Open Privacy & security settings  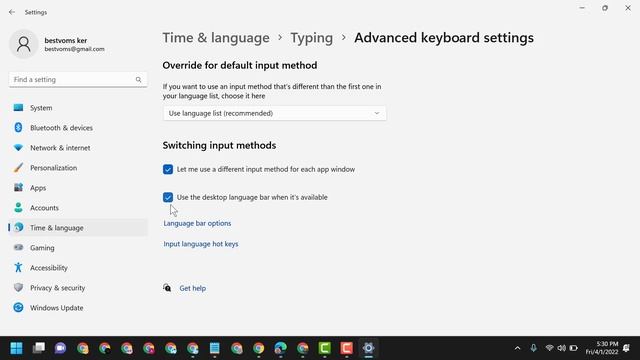[78, 288]
